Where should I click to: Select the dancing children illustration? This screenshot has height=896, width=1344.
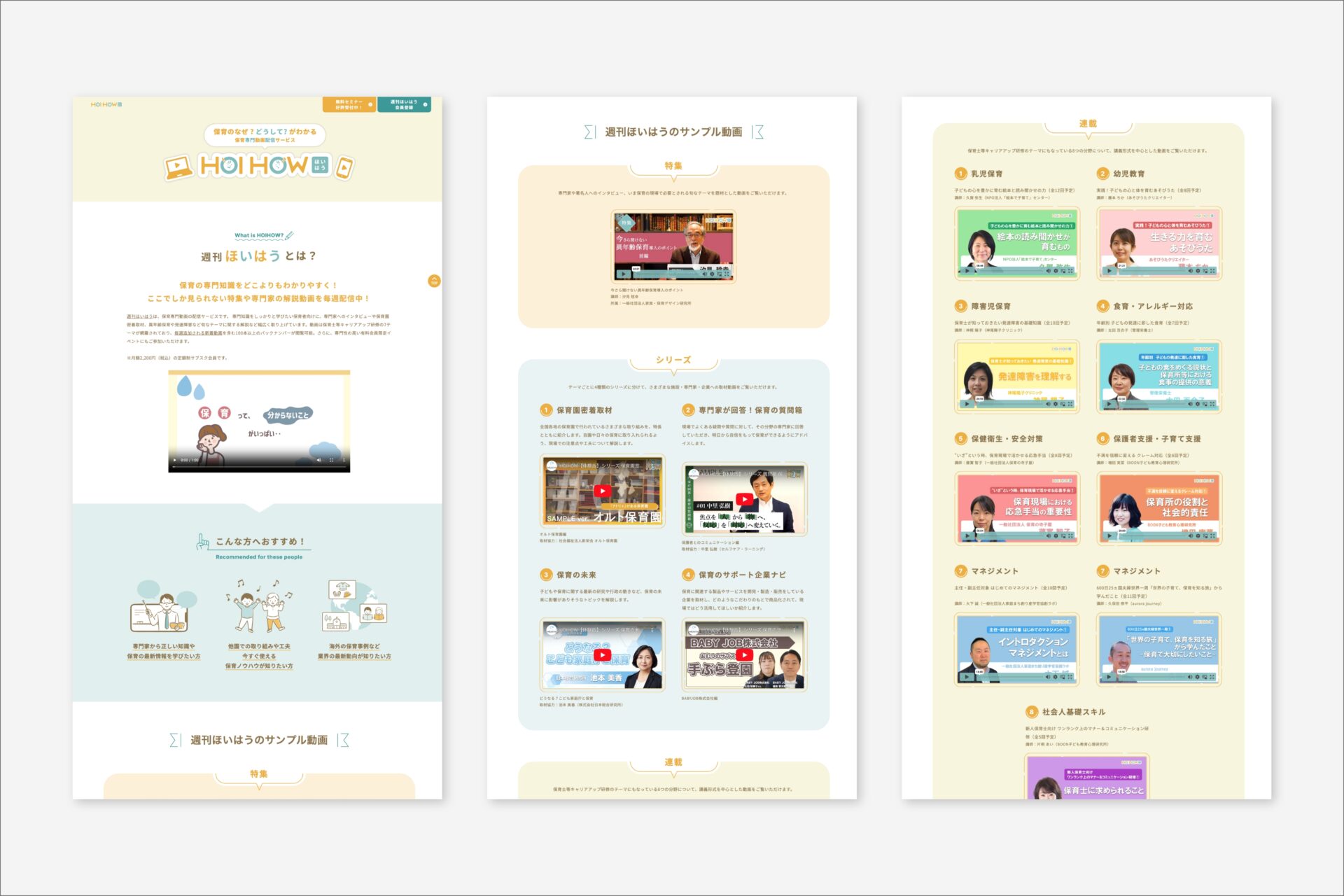(259, 605)
